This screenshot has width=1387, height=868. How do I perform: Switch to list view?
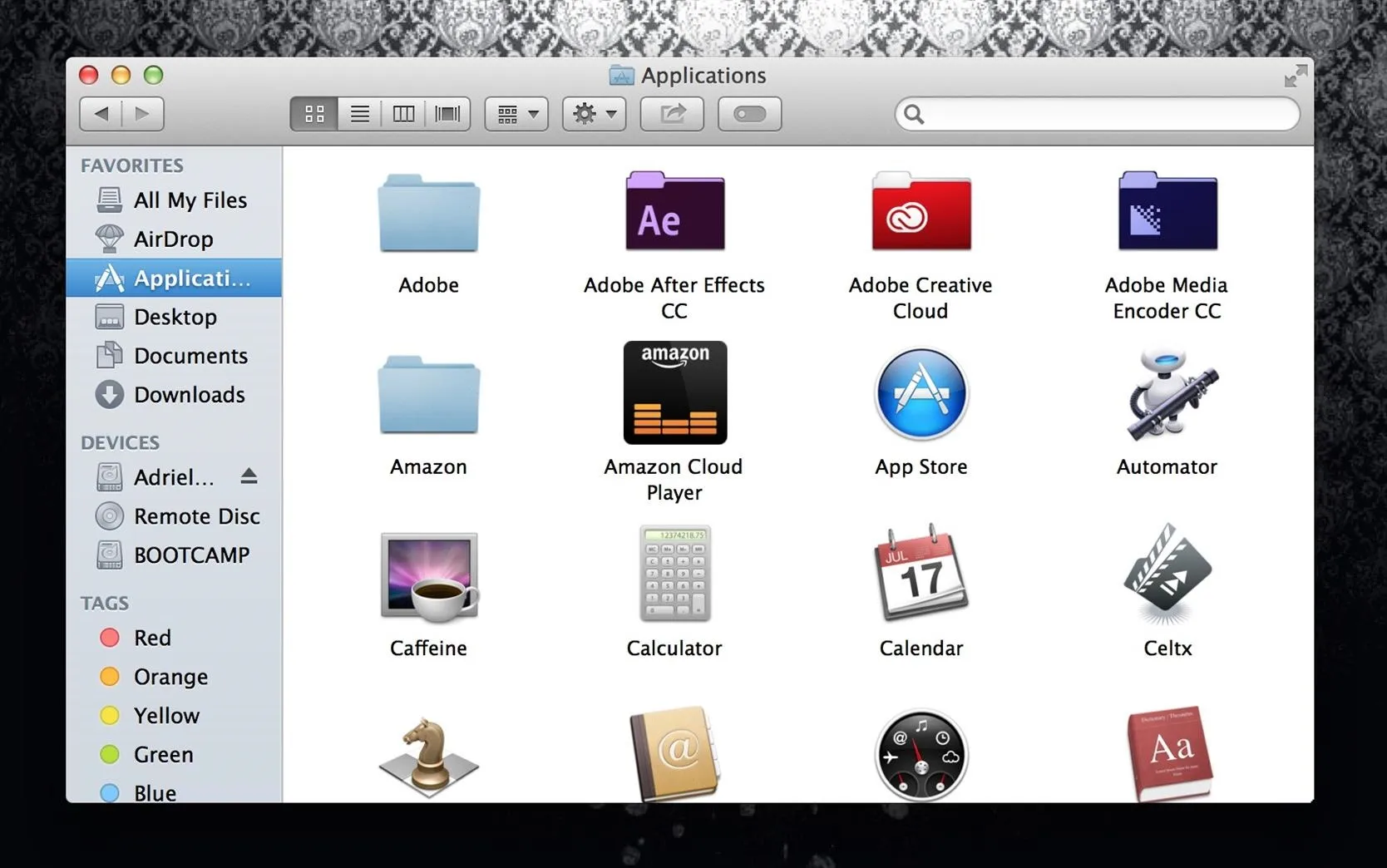tap(359, 114)
